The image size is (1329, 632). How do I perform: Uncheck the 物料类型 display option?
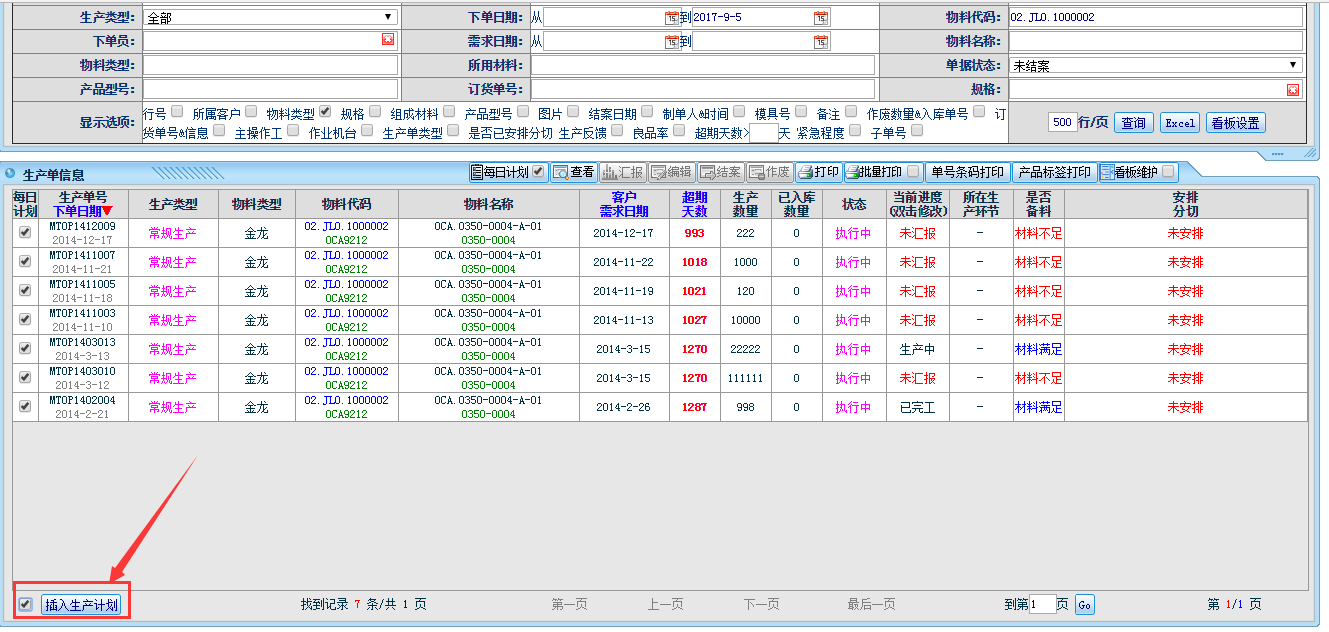coord(325,112)
